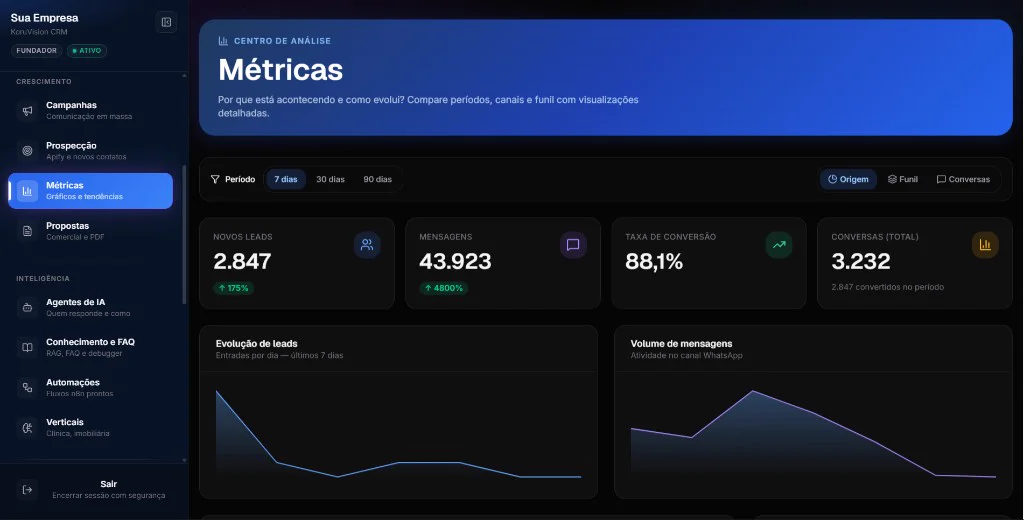The height and width of the screenshot is (520, 1024).
Task: Click the Verticais sidebar icon
Action: (x=27, y=428)
